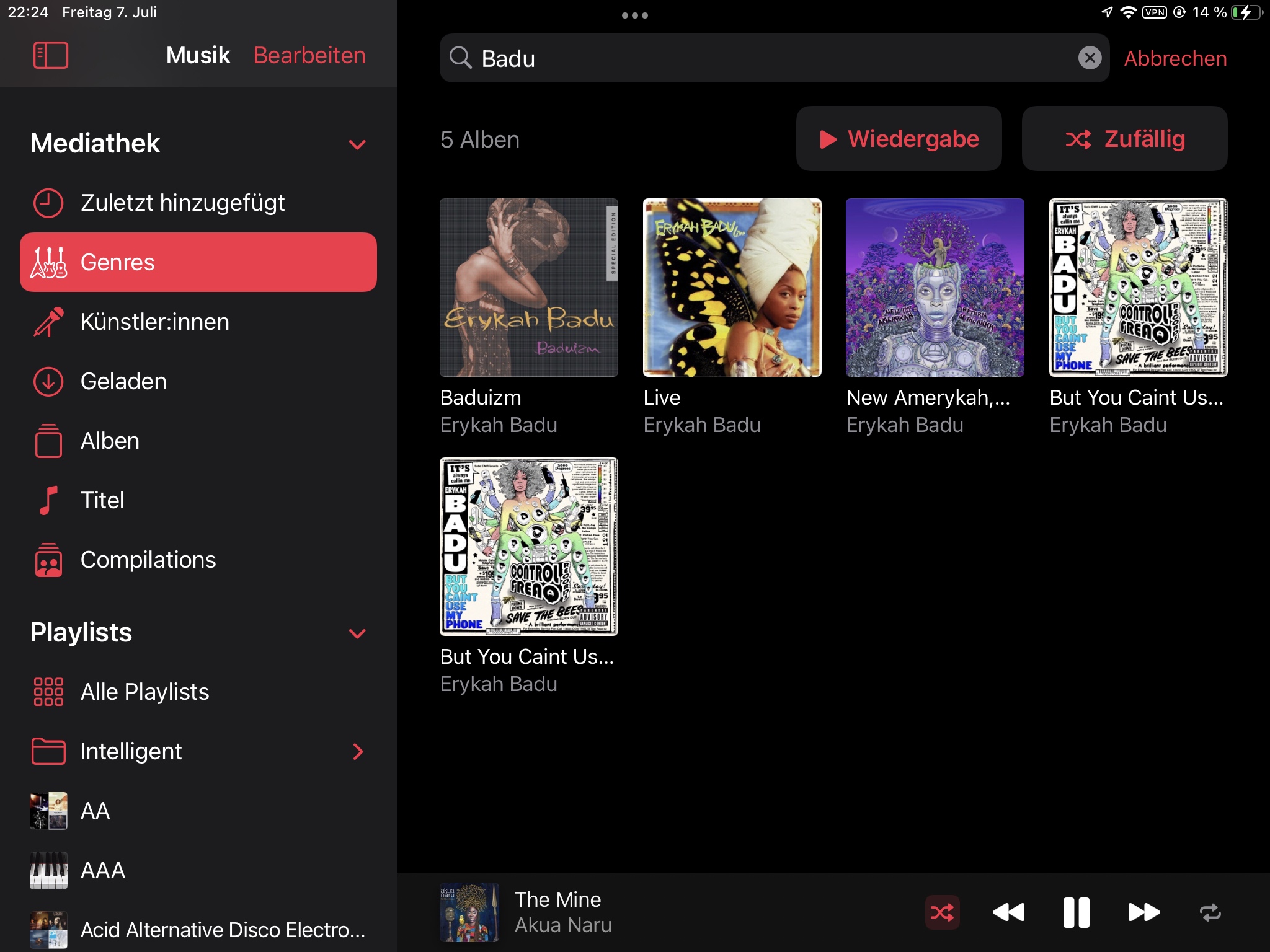Open Compilations in sidebar
Image resolution: width=1270 pixels, height=952 pixels.
pos(198,560)
